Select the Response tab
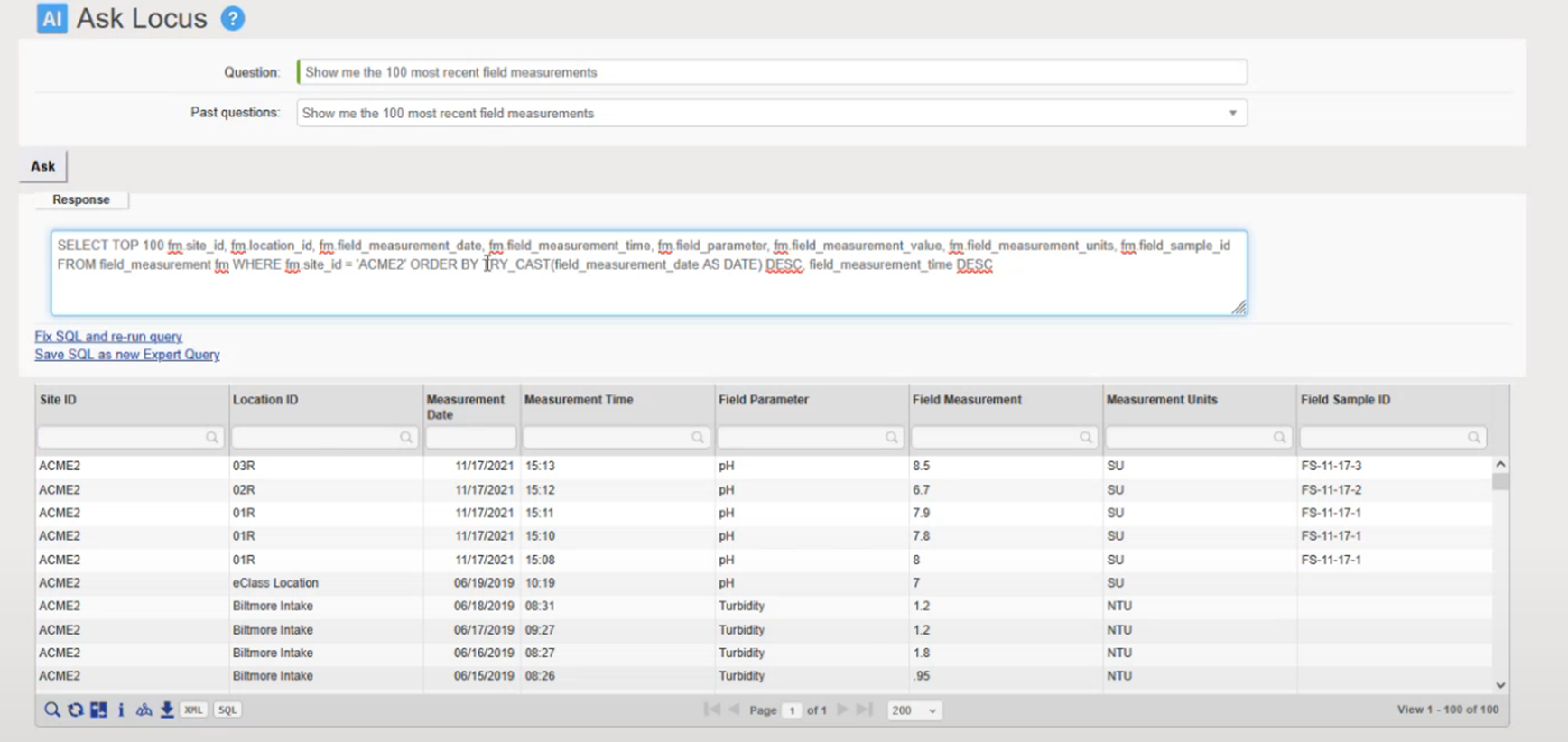 81,199
